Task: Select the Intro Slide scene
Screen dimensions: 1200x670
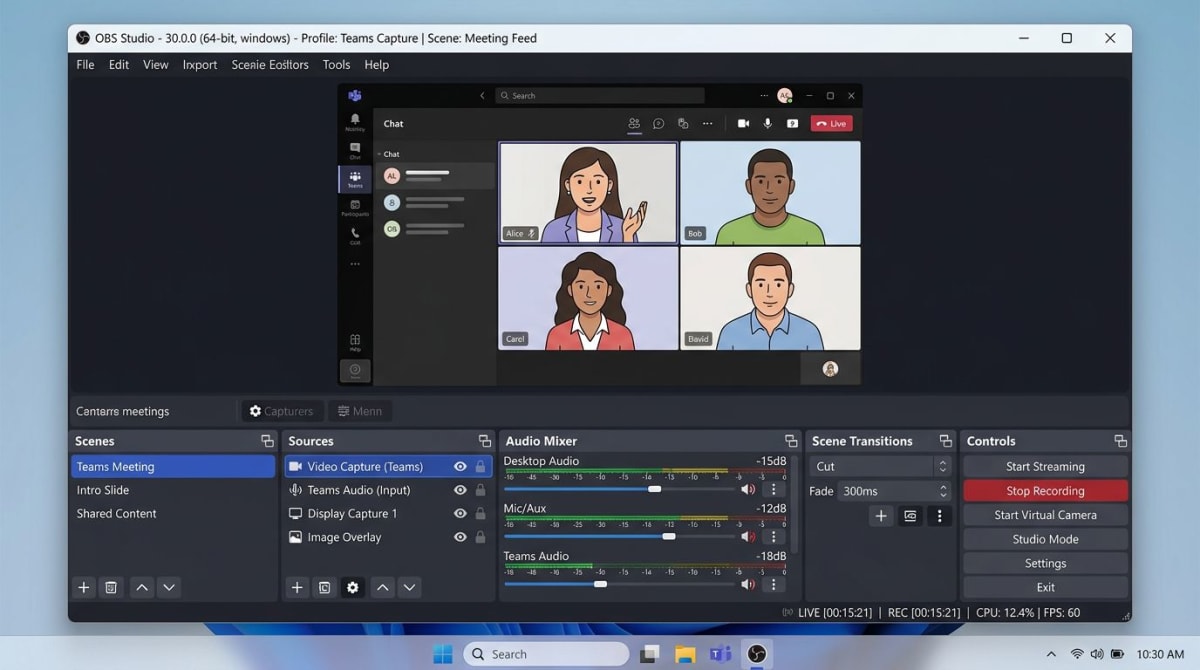Action: click(173, 490)
